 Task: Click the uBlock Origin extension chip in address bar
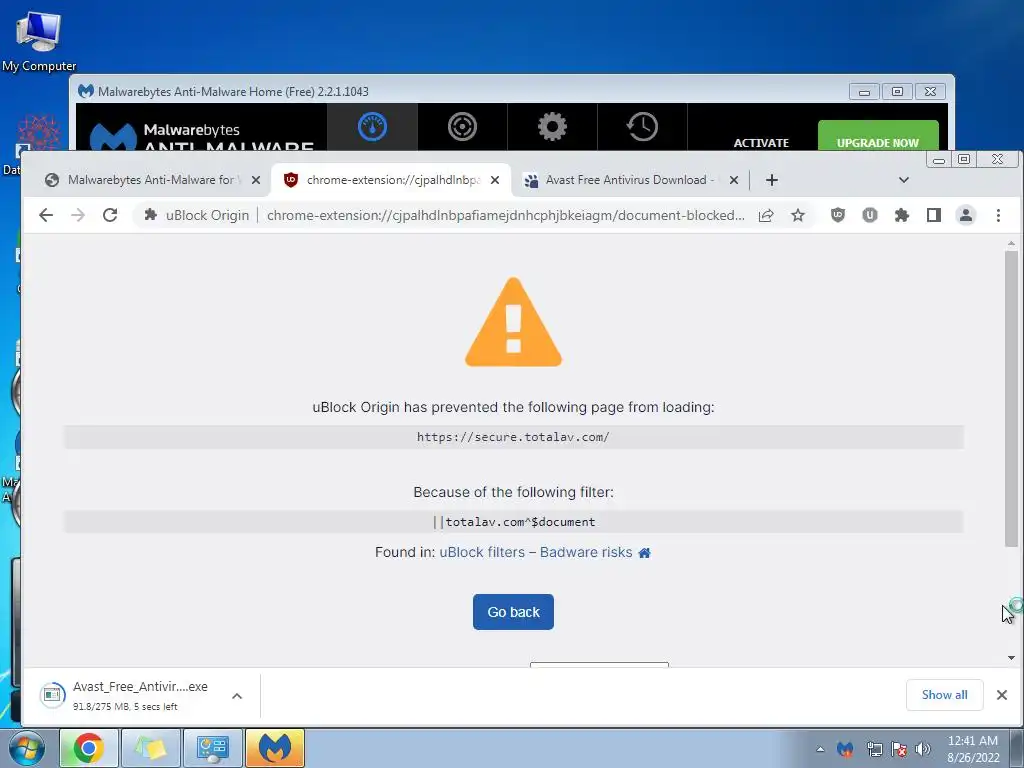[x=197, y=215]
